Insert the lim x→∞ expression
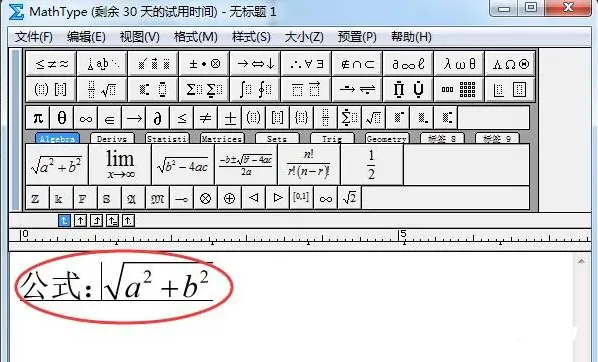The image size is (598, 362). tap(120, 165)
